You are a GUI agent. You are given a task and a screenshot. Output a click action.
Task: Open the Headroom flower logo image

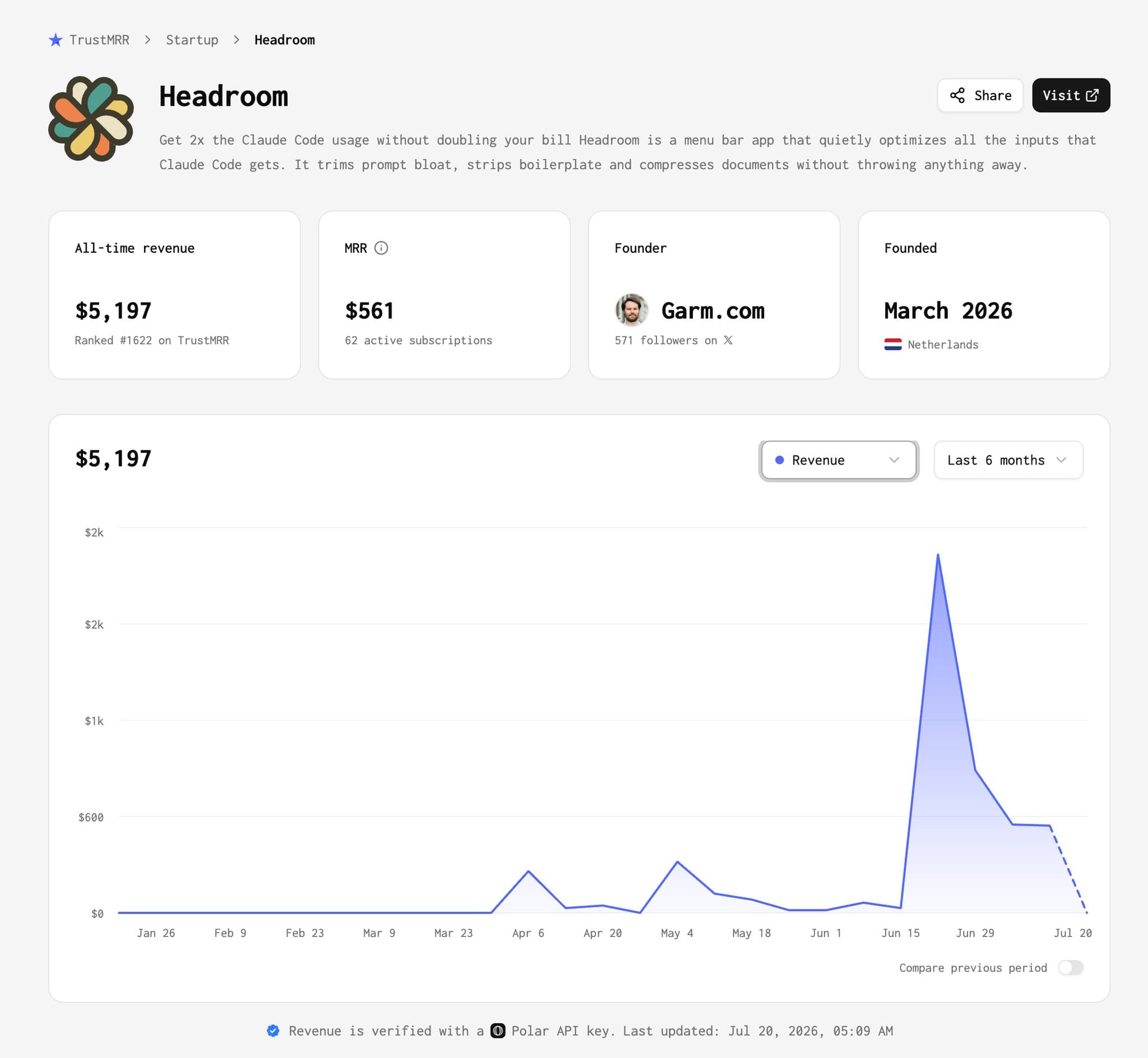pyautogui.click(x=91, y=118)
